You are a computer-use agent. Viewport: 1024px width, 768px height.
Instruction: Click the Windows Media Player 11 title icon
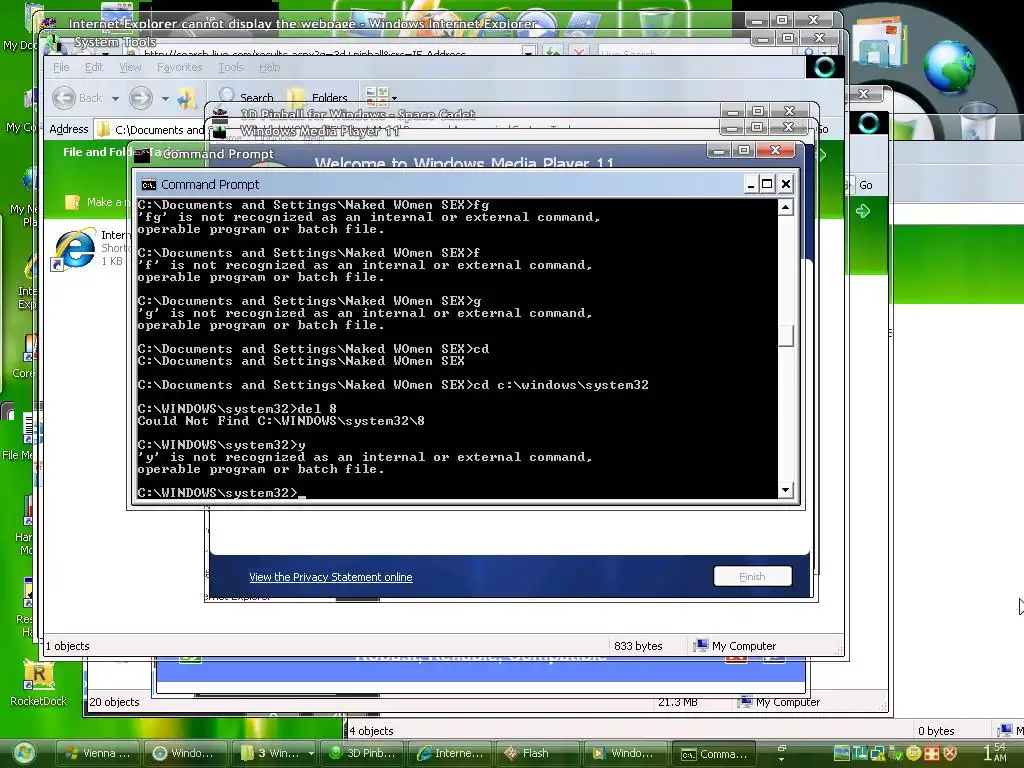[219, 131]
